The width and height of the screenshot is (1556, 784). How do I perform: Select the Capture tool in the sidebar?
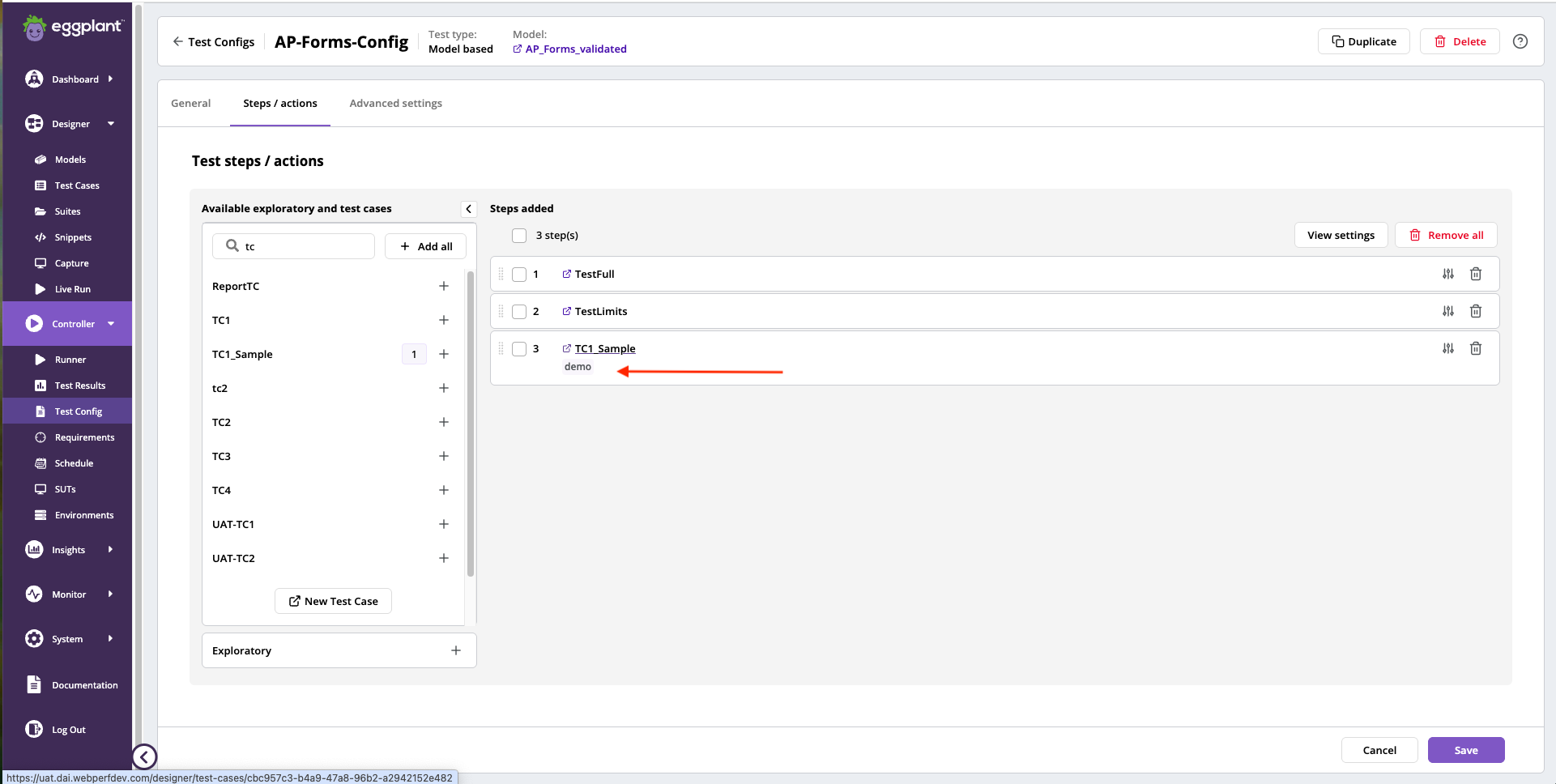coord(71,262)
